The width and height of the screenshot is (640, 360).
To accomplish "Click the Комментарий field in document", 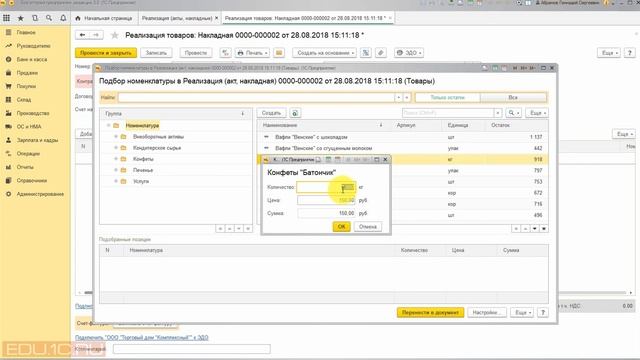I will click(191, 349).
